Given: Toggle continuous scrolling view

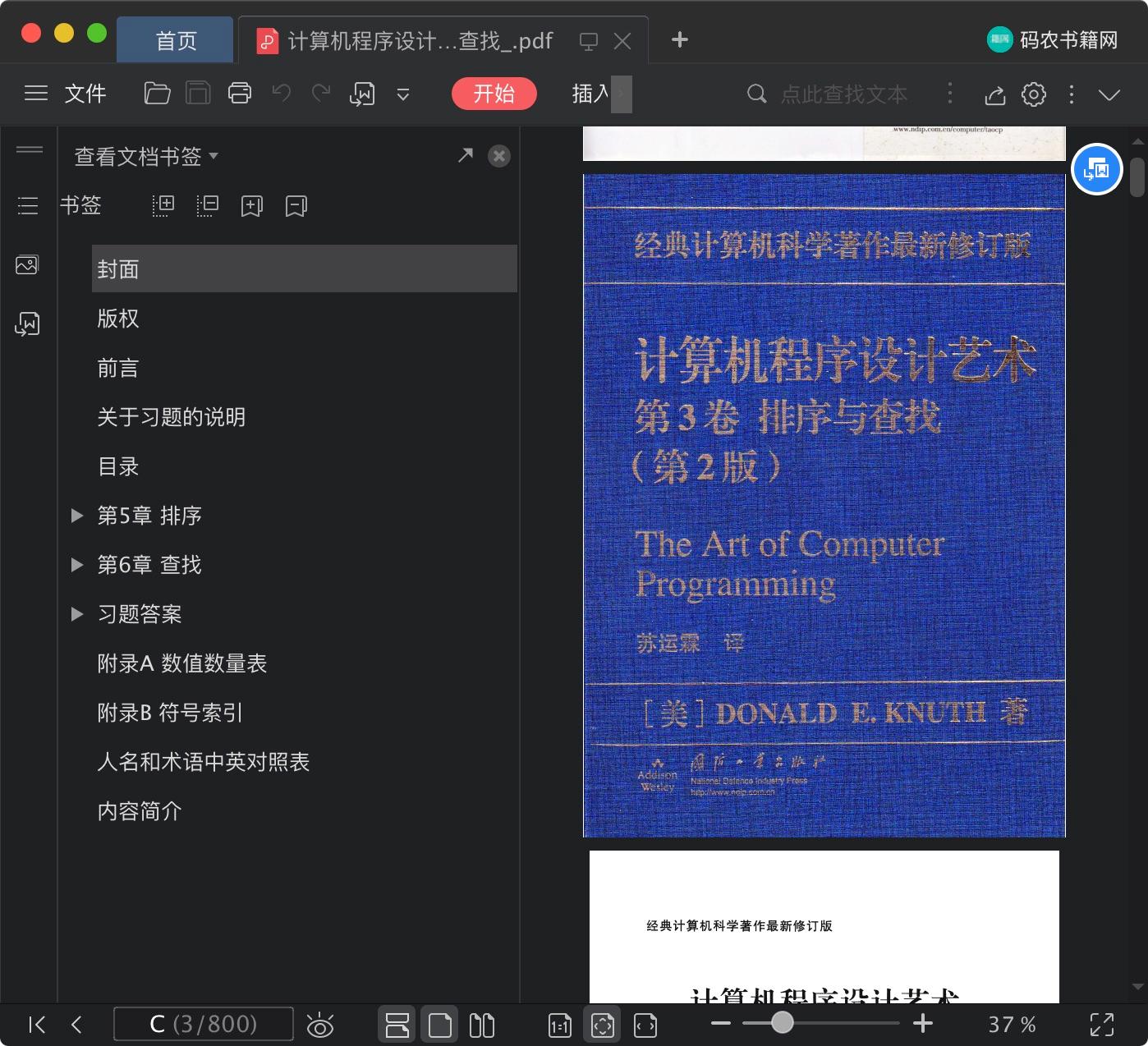Looking at the screenshot, I should coord(397,1025).
